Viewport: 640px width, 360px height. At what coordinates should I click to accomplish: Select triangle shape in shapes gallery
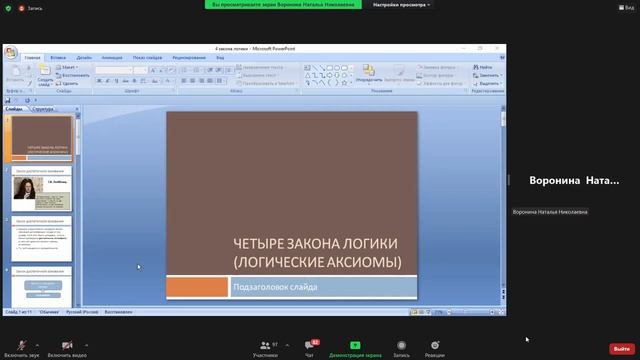(308, 75)
